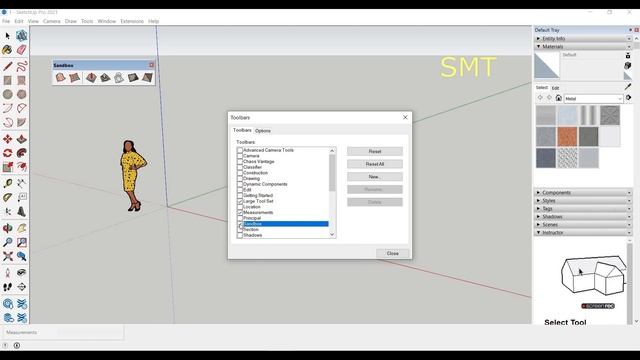The height and width of the screenshot is (360, 640).
Task: Click the toolbar list scroll down arrow
Action: [332, 235]
